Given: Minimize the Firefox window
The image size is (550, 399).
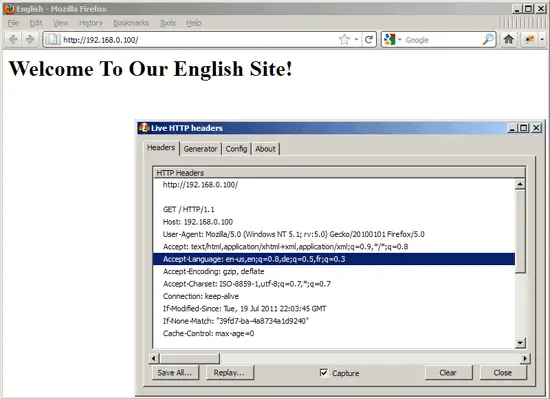Looking at the screenshot, I should (x=517, y=9).
